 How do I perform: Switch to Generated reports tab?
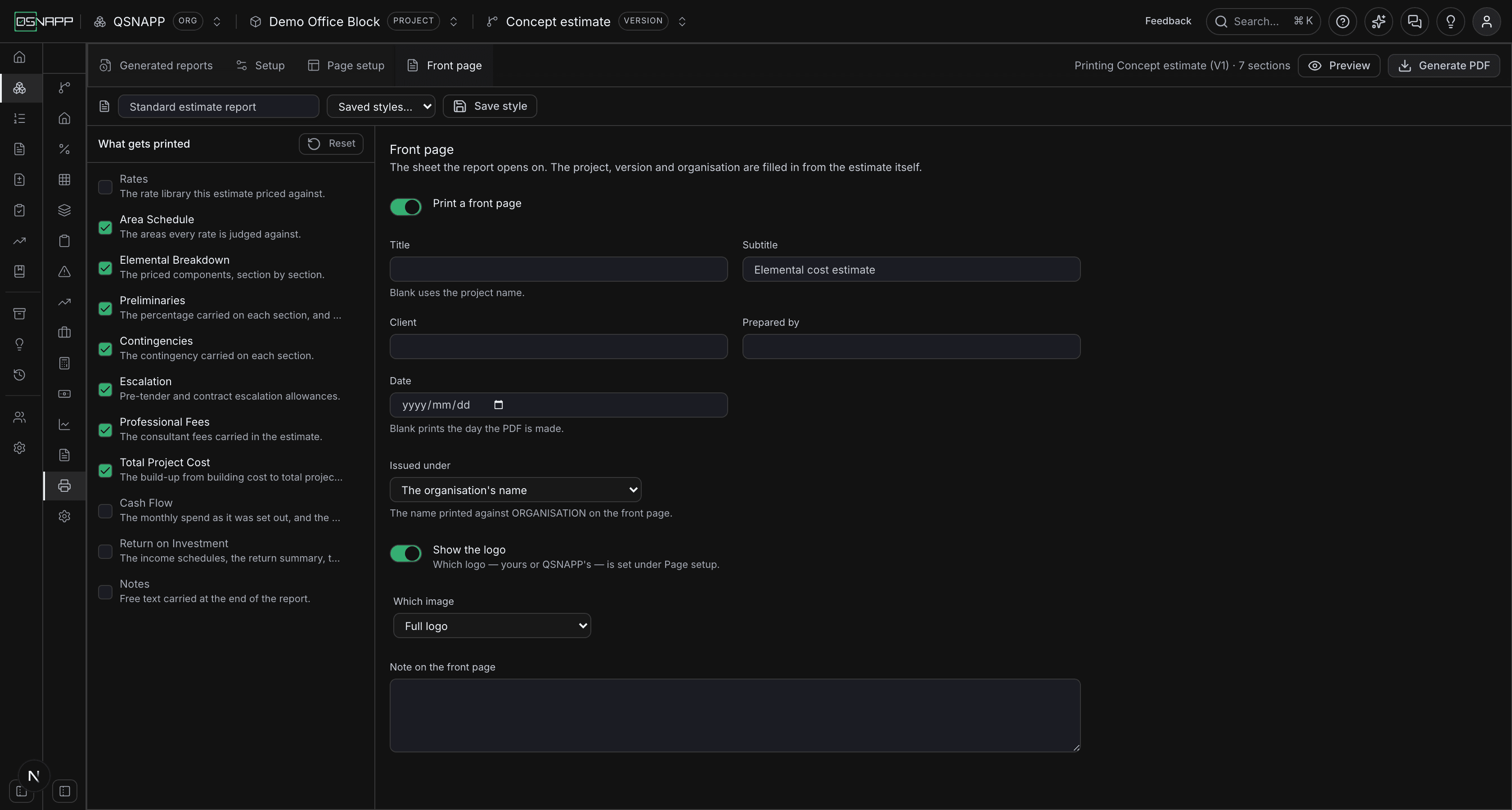pos(156,65)
